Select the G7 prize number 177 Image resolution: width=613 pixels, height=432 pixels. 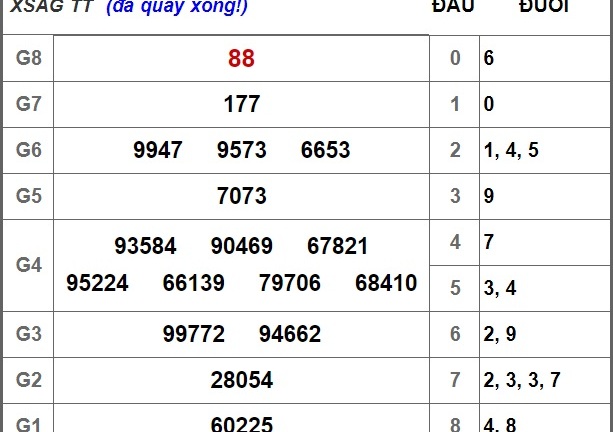[x=241, y=104]
